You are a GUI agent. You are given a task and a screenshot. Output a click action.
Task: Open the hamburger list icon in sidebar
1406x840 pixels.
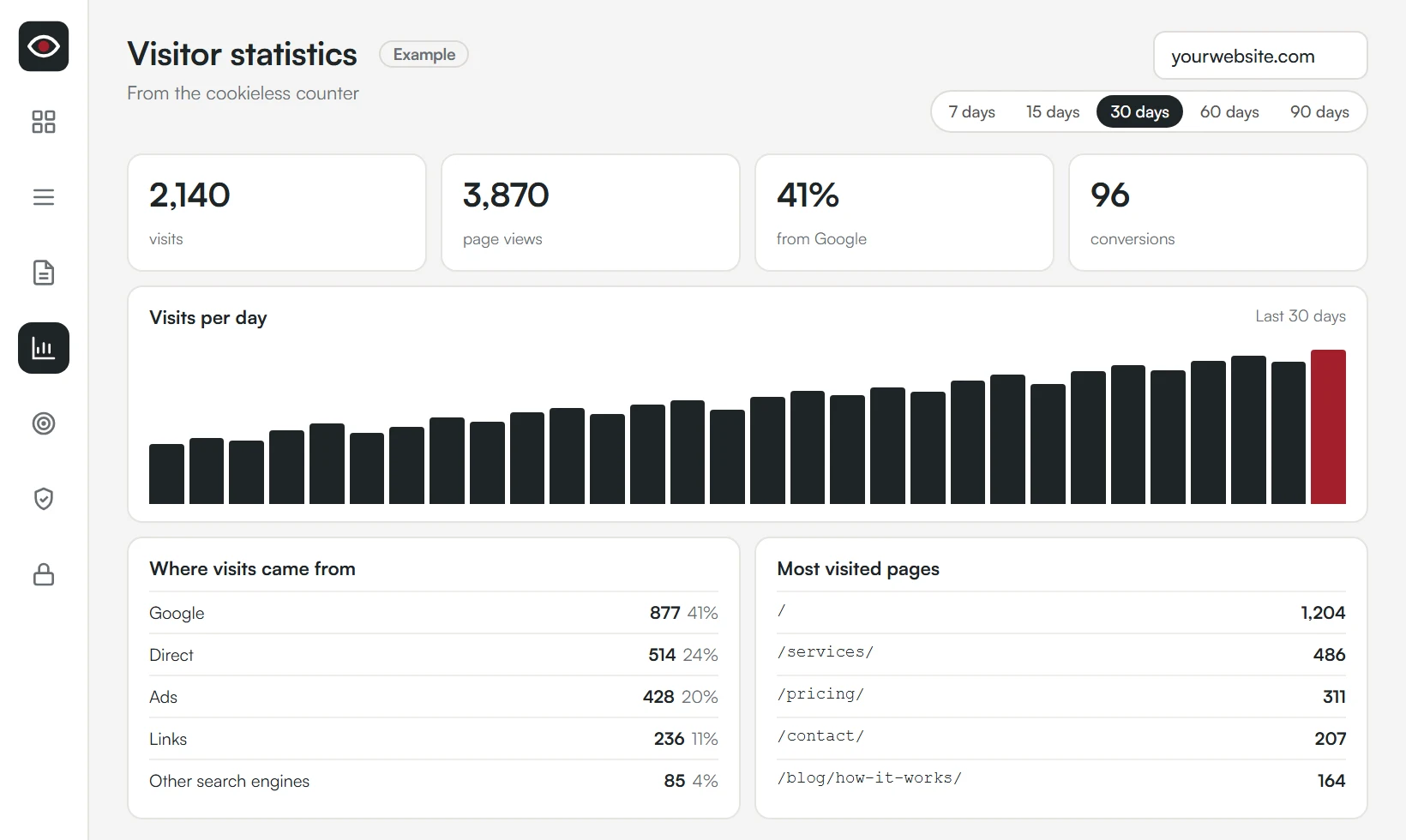pos(44,197)
